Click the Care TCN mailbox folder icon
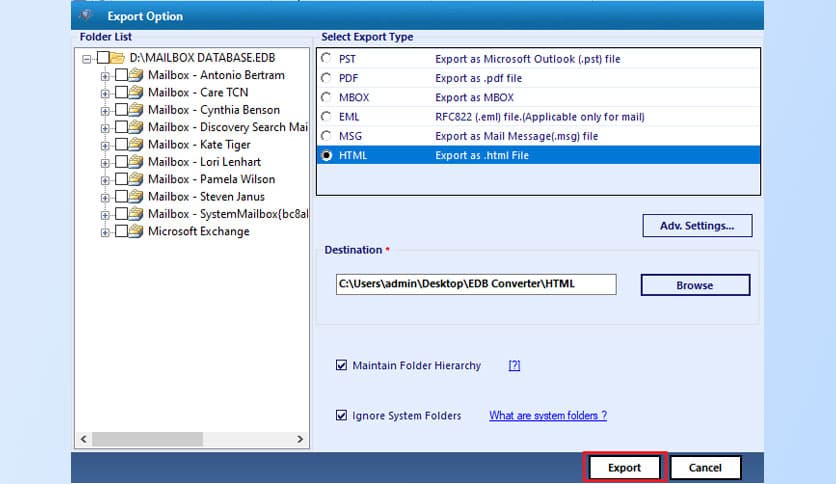 point(136,92)
